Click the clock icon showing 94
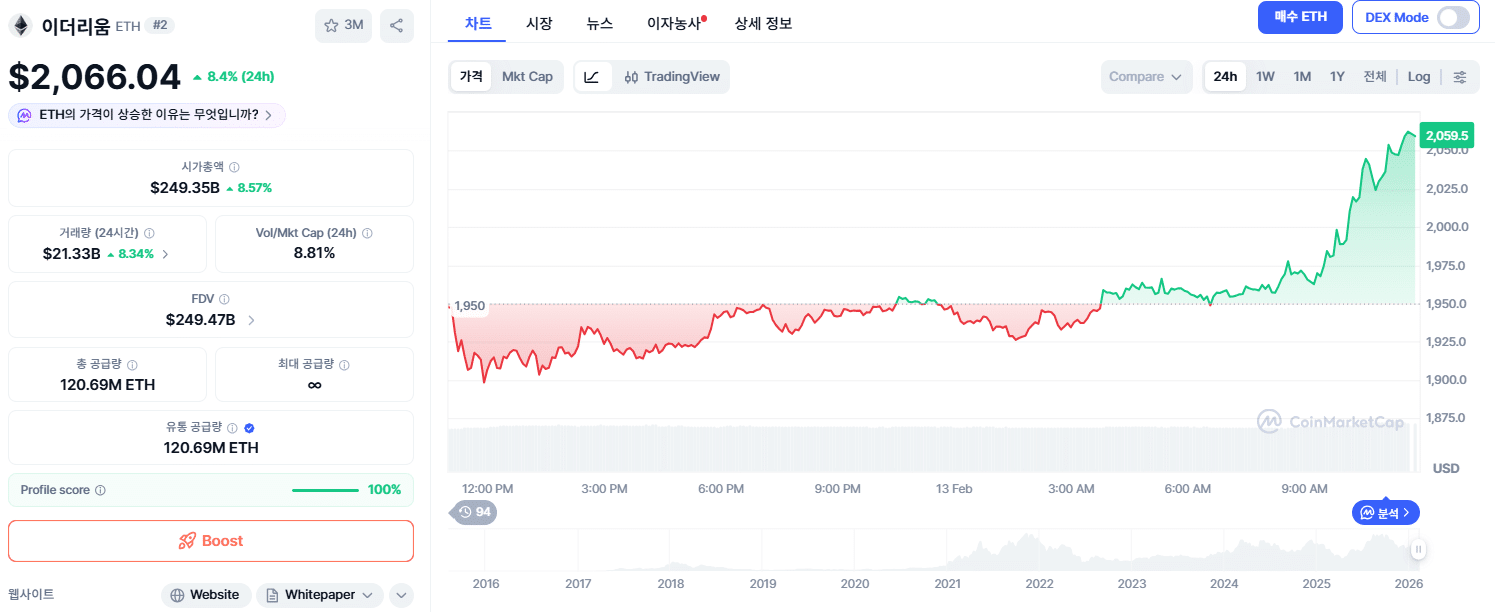Image resolution: width=1495 pixels, height=612 pixels. click(473, 512)
